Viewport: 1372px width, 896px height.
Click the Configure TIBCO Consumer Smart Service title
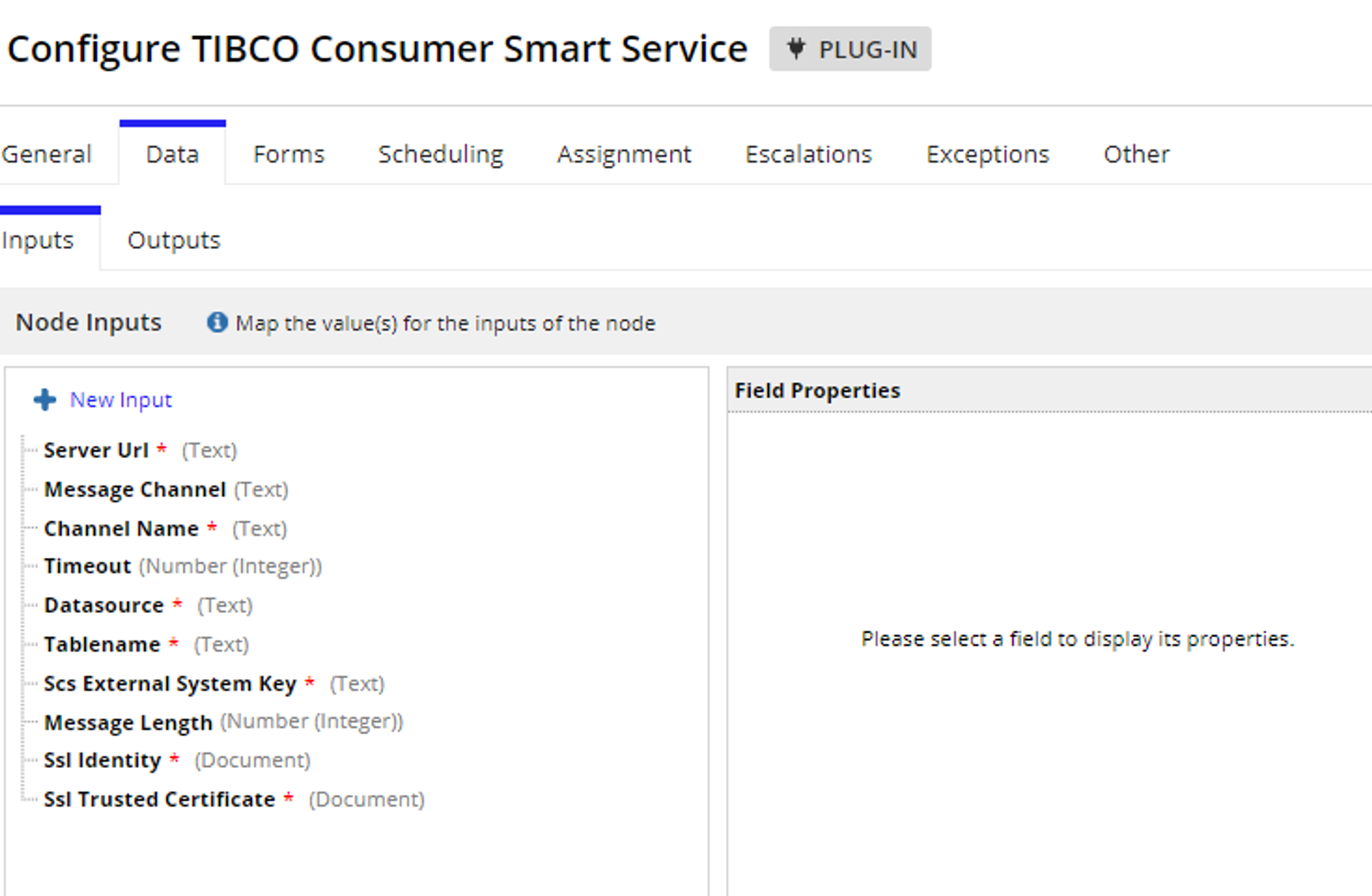click(x=377, y=50)
